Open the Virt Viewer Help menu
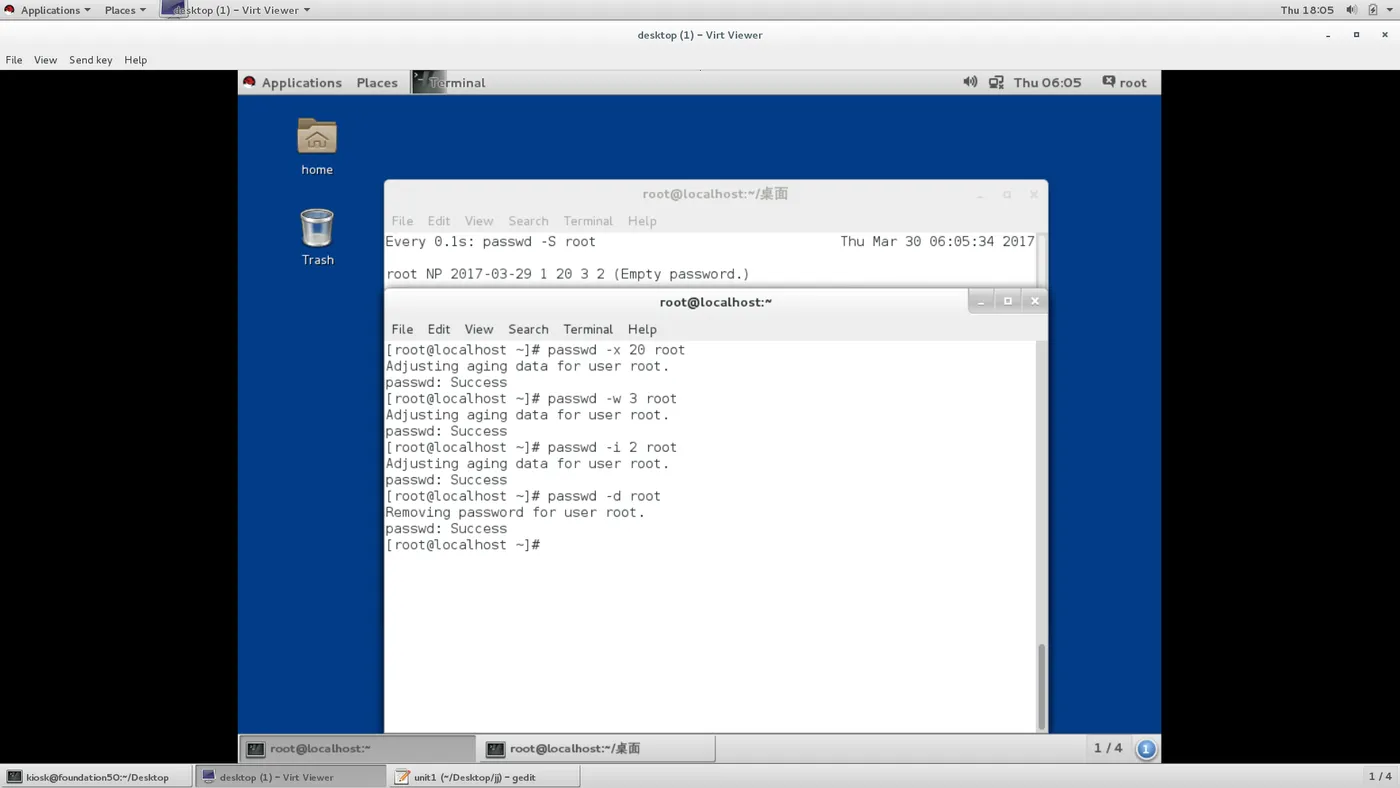Image resolution: width=1400 pixels, height=788 pixels. (135, 60)
